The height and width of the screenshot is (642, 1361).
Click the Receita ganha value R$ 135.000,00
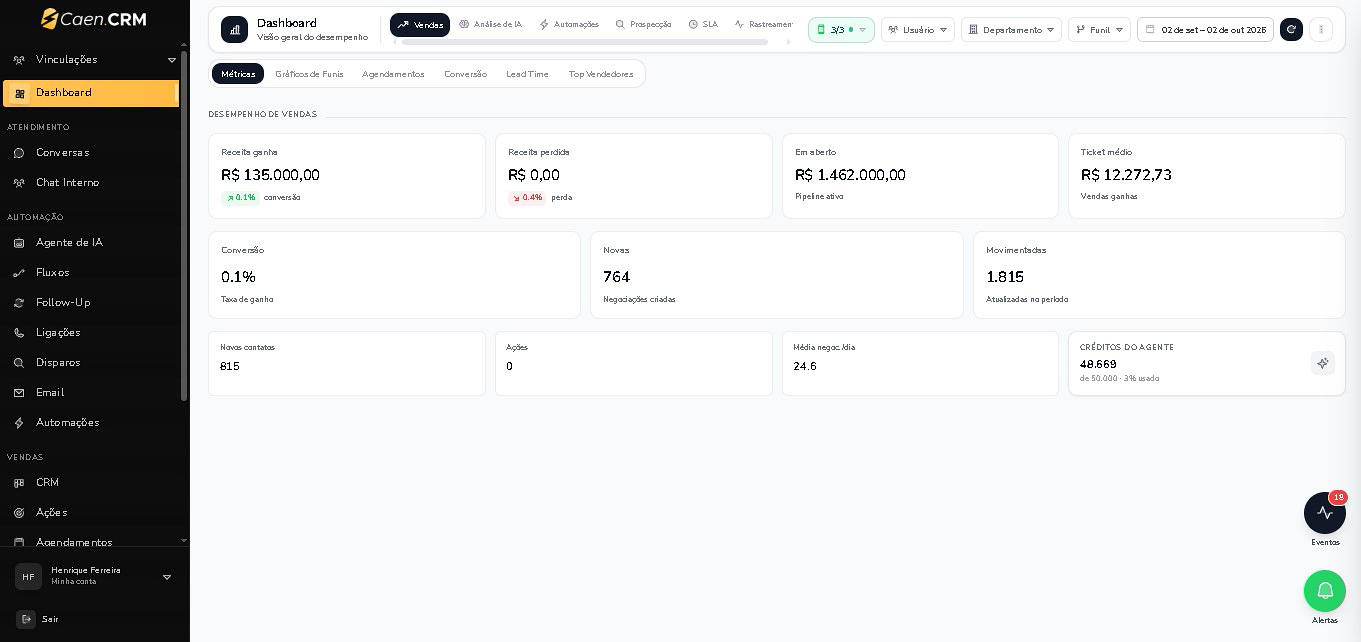click(x=270, y=175)
